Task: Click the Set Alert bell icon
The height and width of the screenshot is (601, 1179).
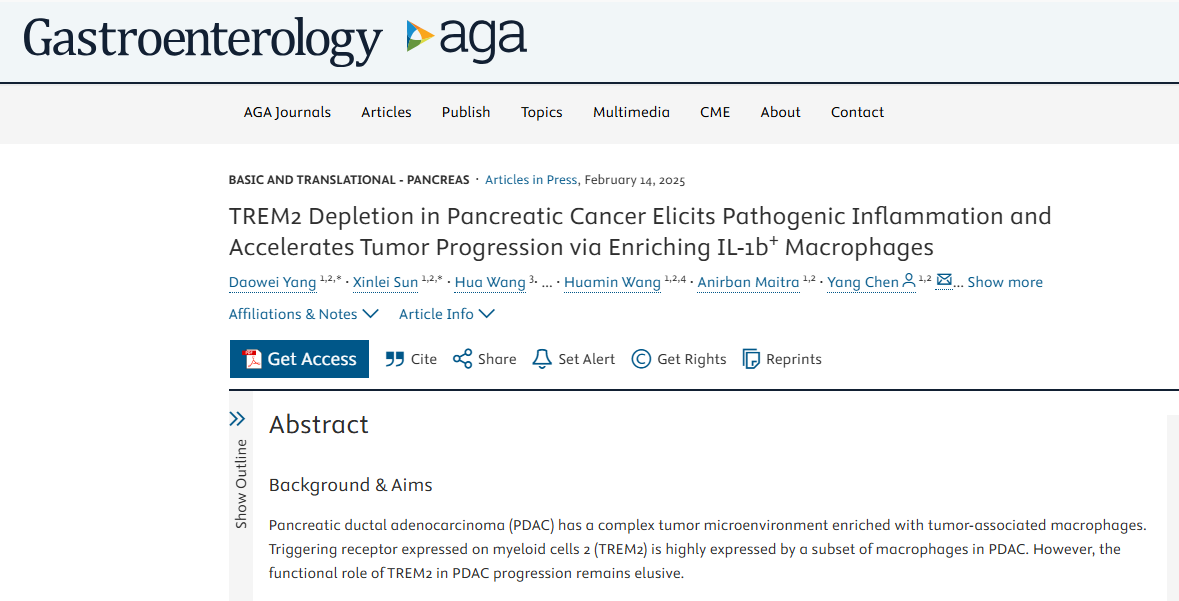Action: 541,359
